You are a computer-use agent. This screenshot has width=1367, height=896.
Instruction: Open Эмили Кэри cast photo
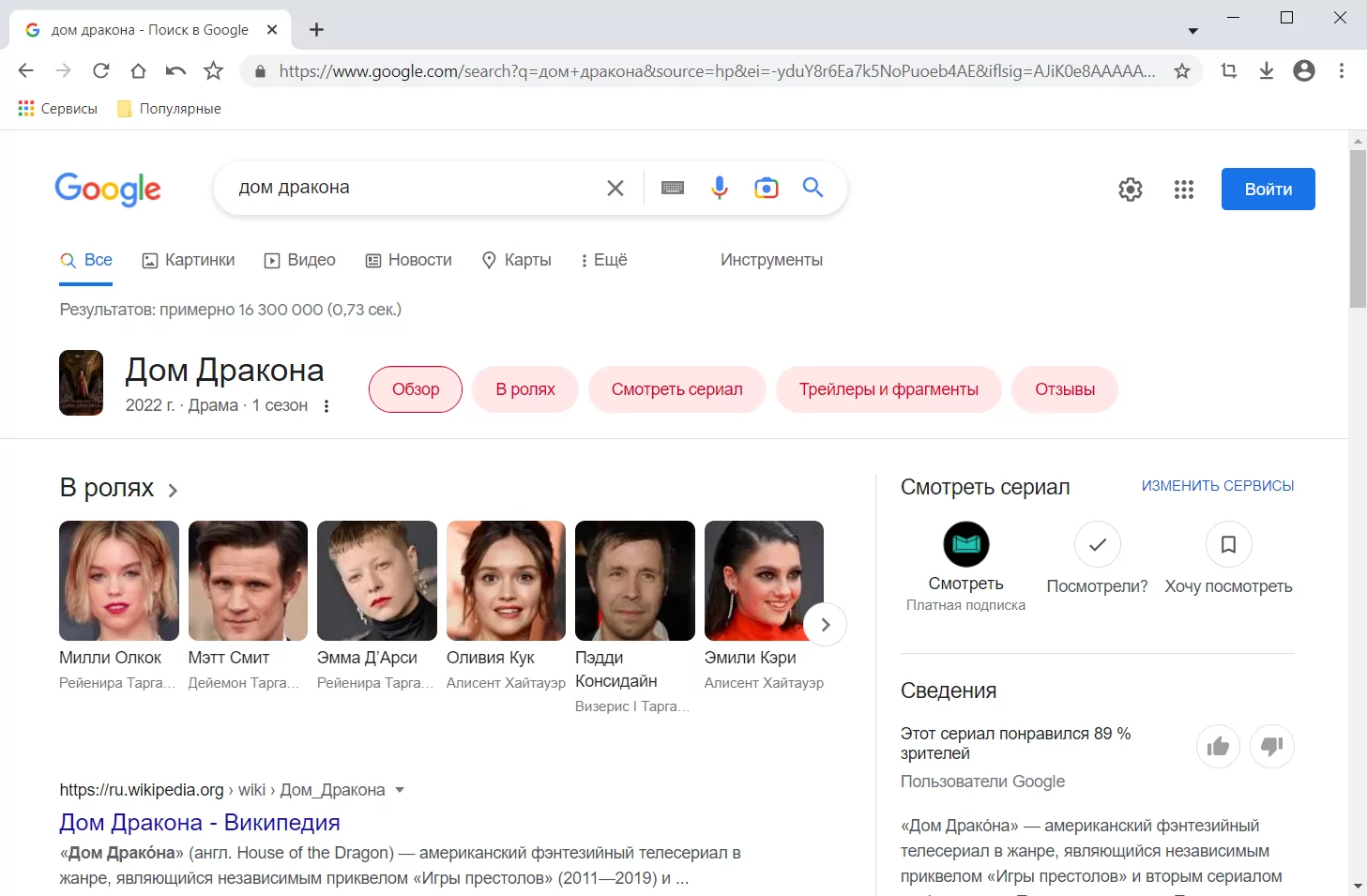click(x=764, y=581)
